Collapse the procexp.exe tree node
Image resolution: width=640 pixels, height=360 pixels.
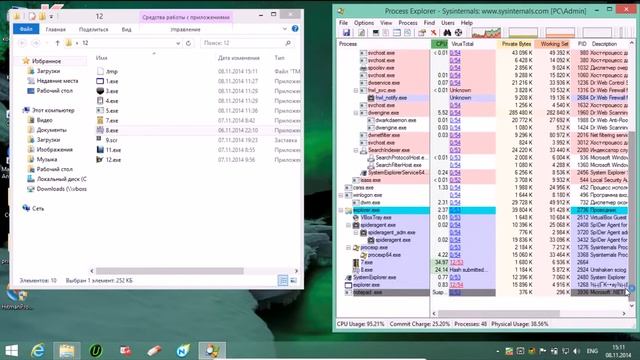click(x=348, y=247)
